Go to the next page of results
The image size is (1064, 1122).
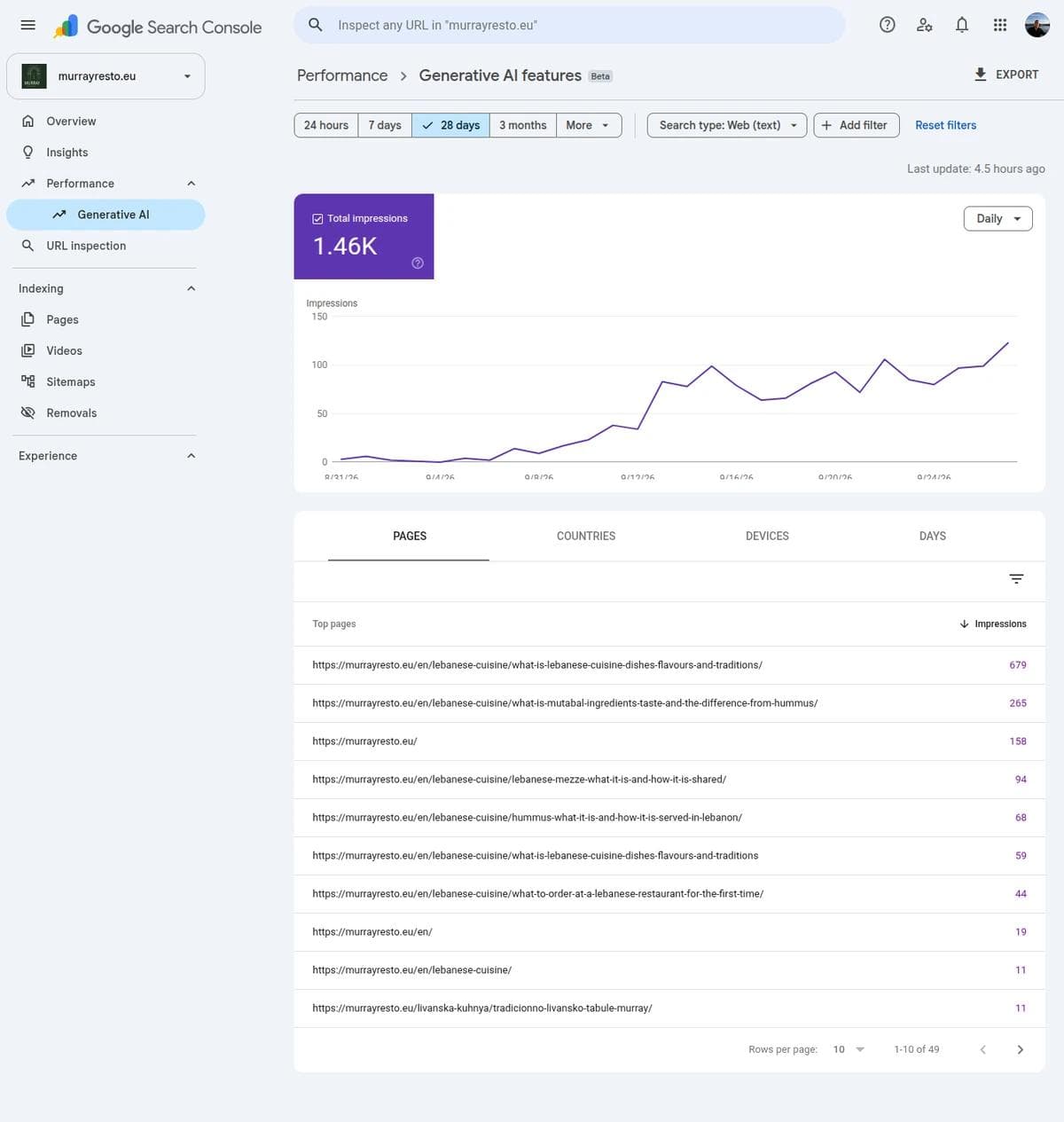point(1020,1049)
